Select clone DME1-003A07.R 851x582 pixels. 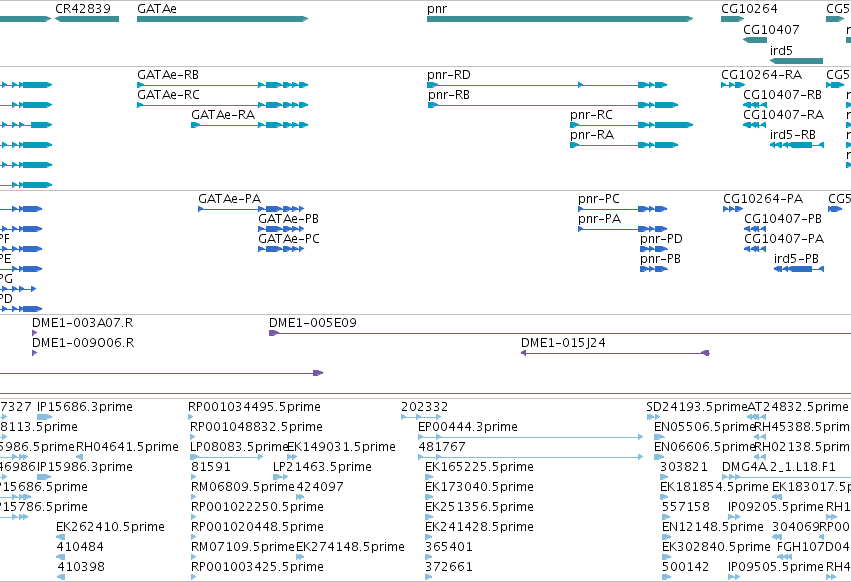[82, 323]
